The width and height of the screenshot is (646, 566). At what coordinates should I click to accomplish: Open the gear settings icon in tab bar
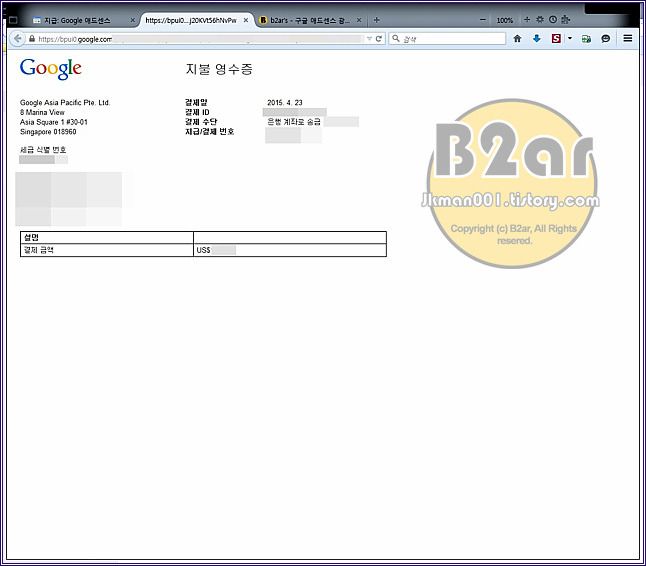click(x=540, y=19)
